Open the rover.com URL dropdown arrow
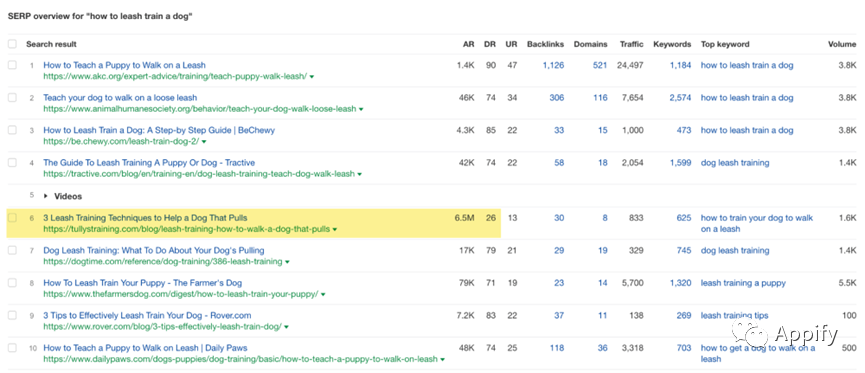The image size is (865, 373). point(287,327)
